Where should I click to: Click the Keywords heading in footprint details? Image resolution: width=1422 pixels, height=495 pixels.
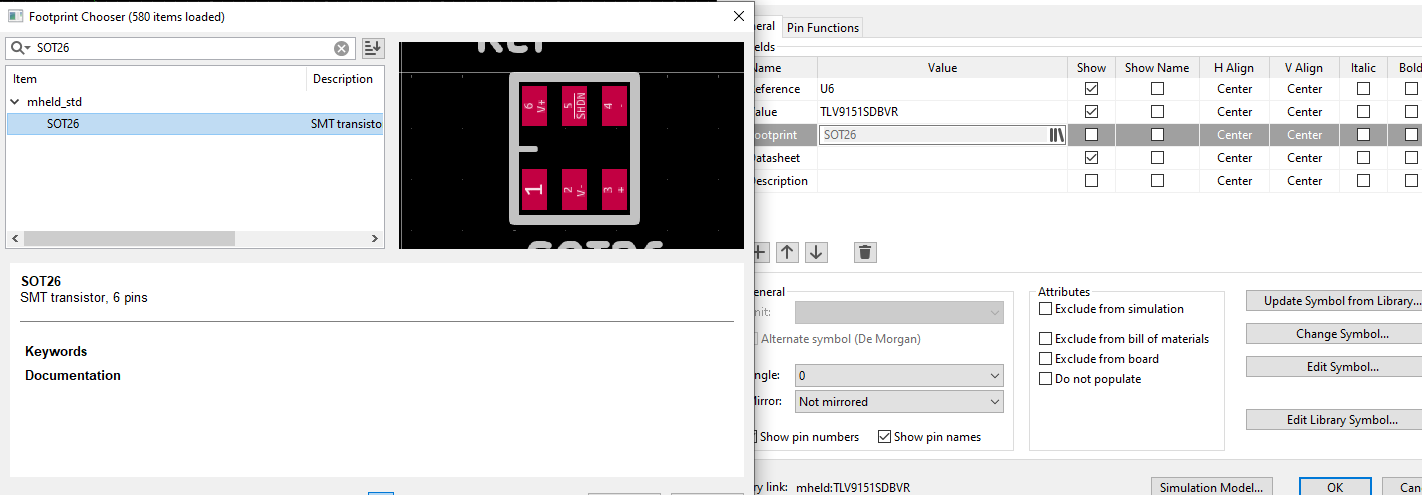[56, 351]
